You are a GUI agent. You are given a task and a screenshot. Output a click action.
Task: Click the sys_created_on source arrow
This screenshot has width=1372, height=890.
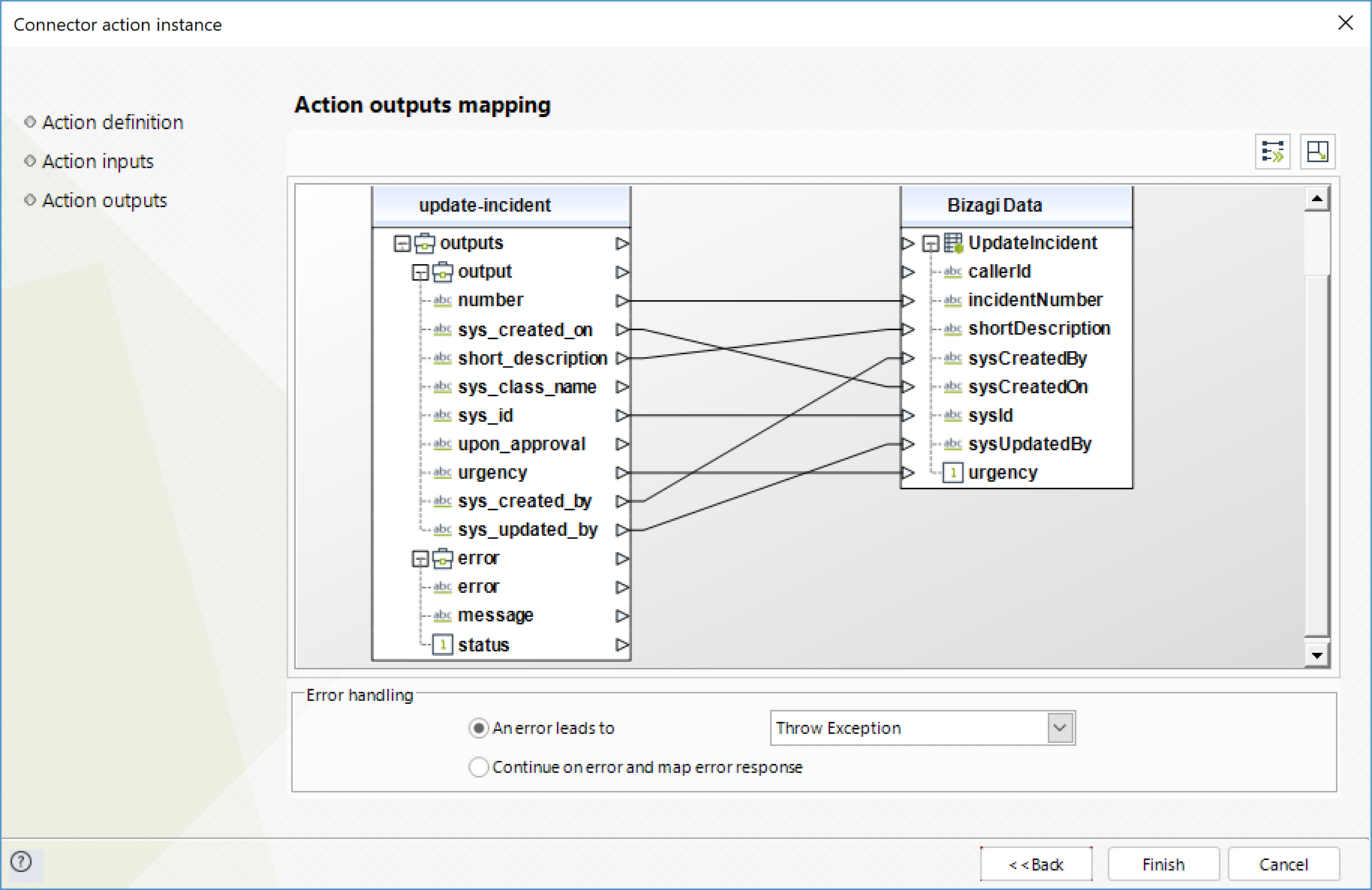point(622,329)
